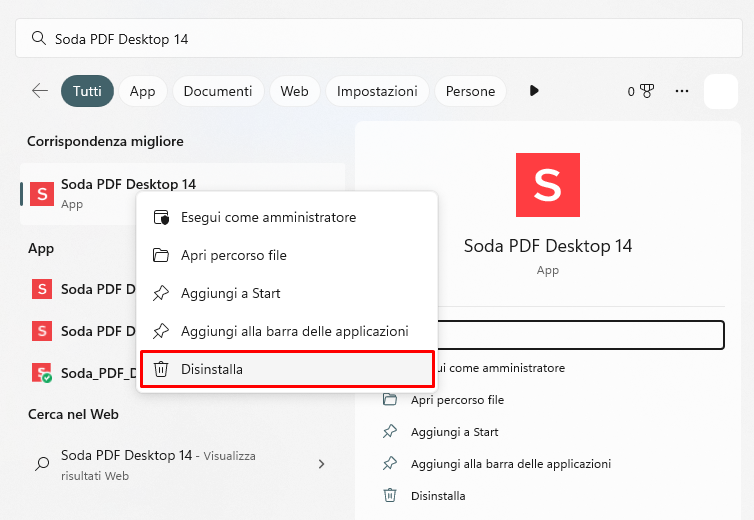Screen dimensions: 754x520
Task: Click Aggiungi a Start in details pane
Action: (x=454, y=432)
